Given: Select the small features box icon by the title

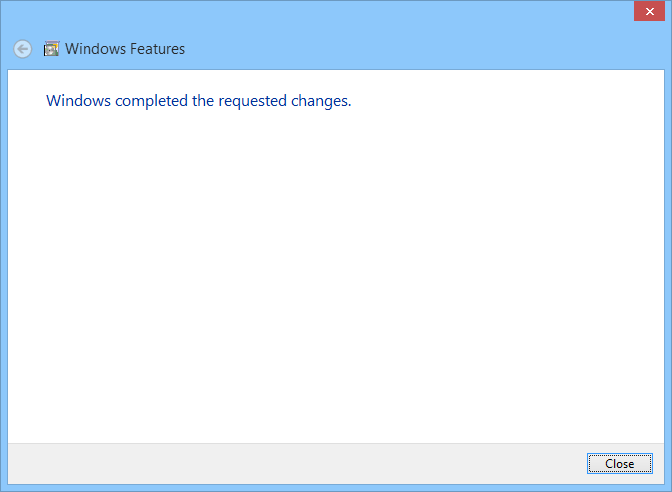Looking at the screenshot, I should [51, 49].
